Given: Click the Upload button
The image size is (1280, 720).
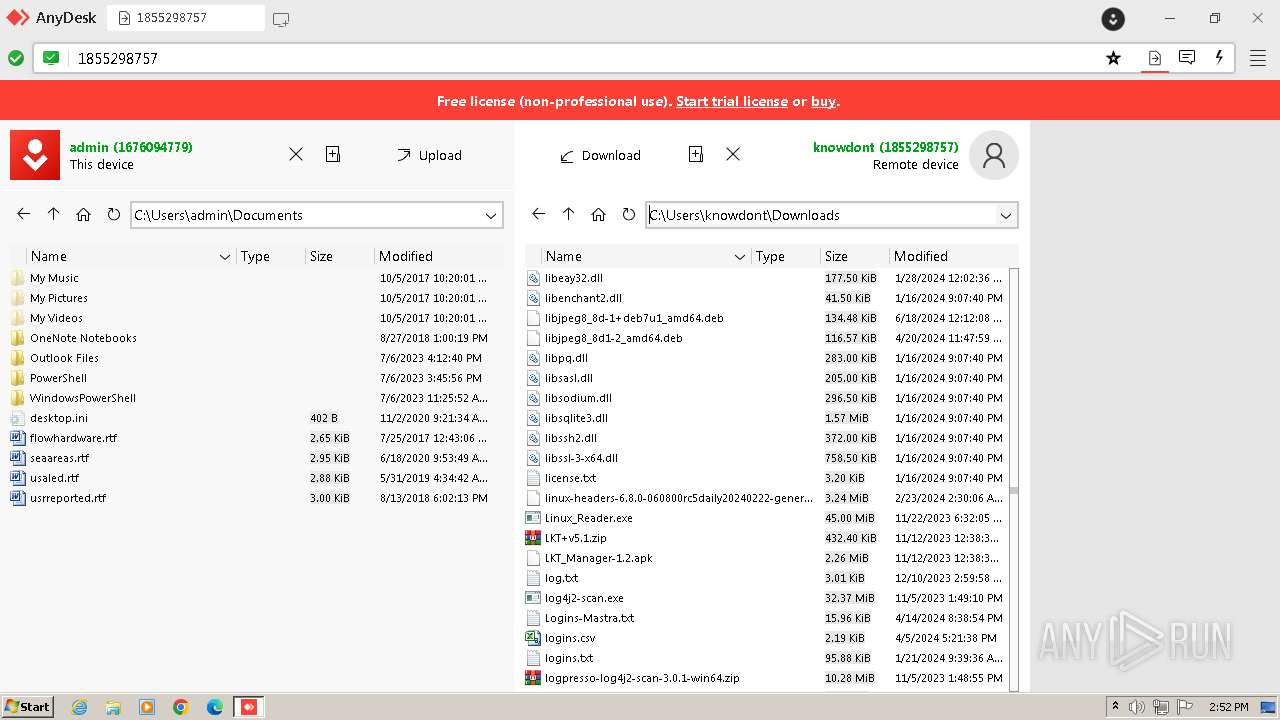Looking at the screenshot, I should tap(429, 155).
